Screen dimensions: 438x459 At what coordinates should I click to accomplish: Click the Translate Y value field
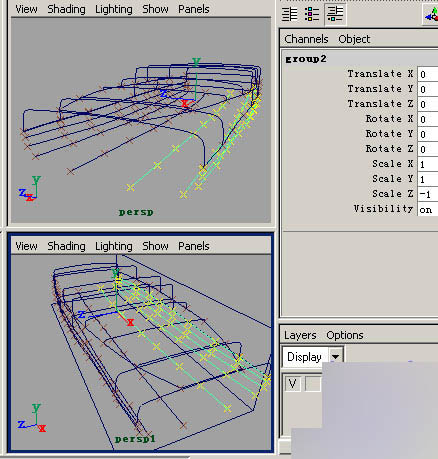(428, 89)
